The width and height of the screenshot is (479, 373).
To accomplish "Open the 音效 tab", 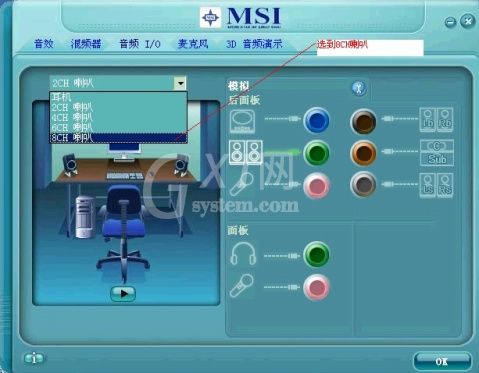I will pyautogui.click(x=44, y=44).
